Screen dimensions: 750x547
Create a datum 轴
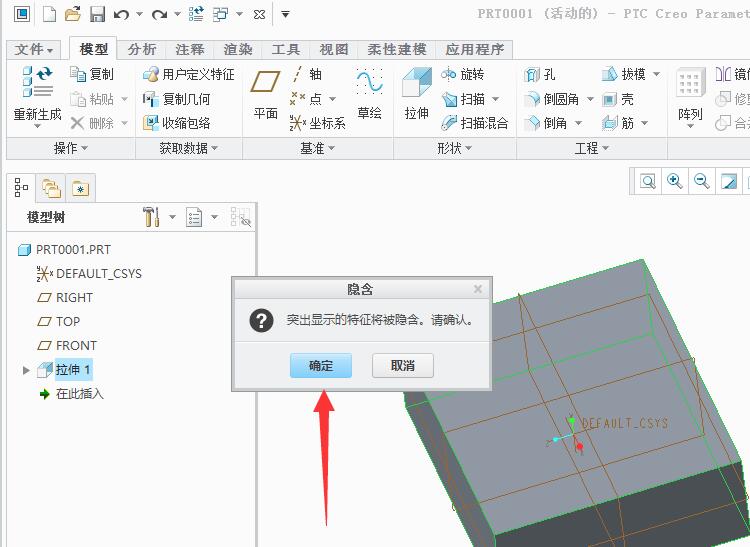[x=306, y=74]
